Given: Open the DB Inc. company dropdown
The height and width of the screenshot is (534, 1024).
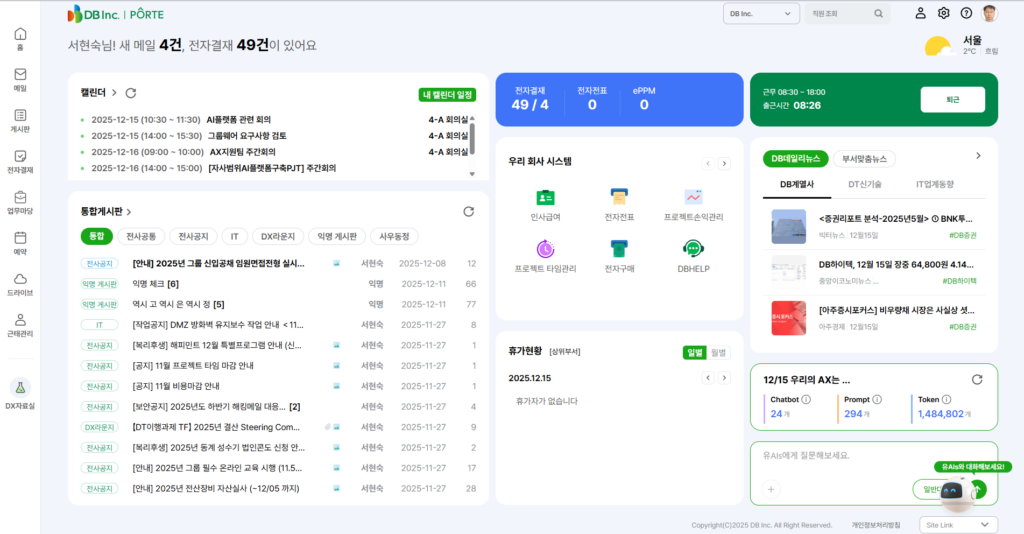Looking at the screenshot, I should (760, 13).
